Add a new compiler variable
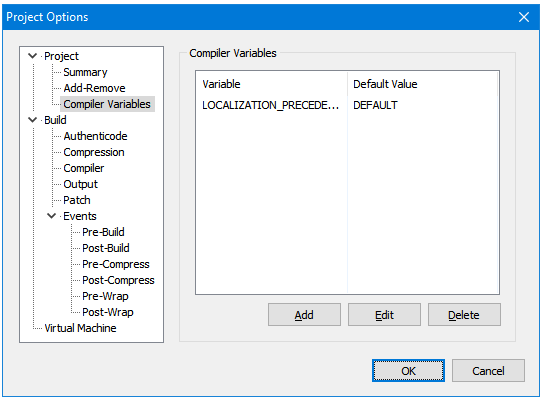 tap(304, 315)
